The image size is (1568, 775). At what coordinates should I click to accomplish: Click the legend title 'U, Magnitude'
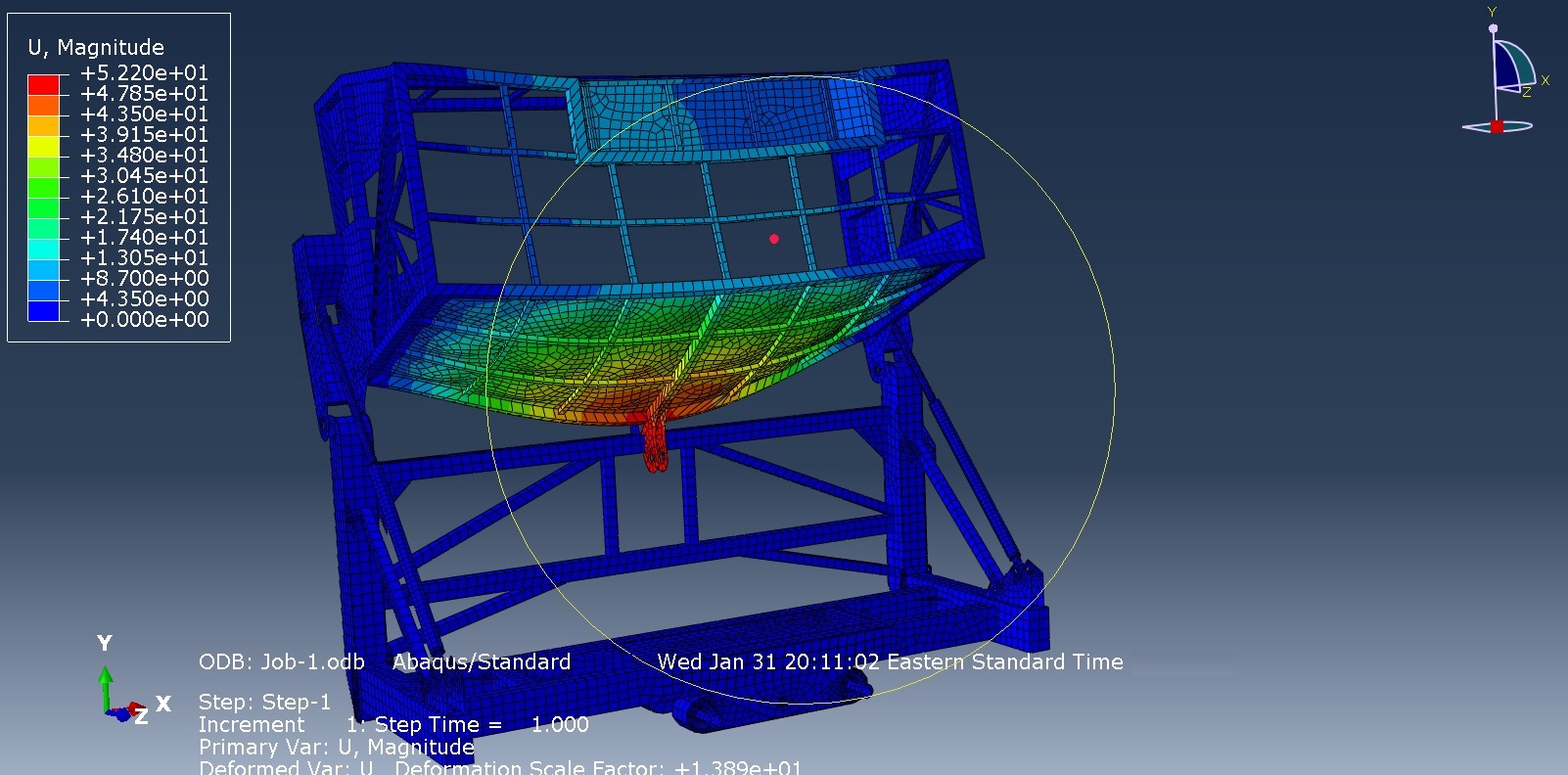[96, 47]
